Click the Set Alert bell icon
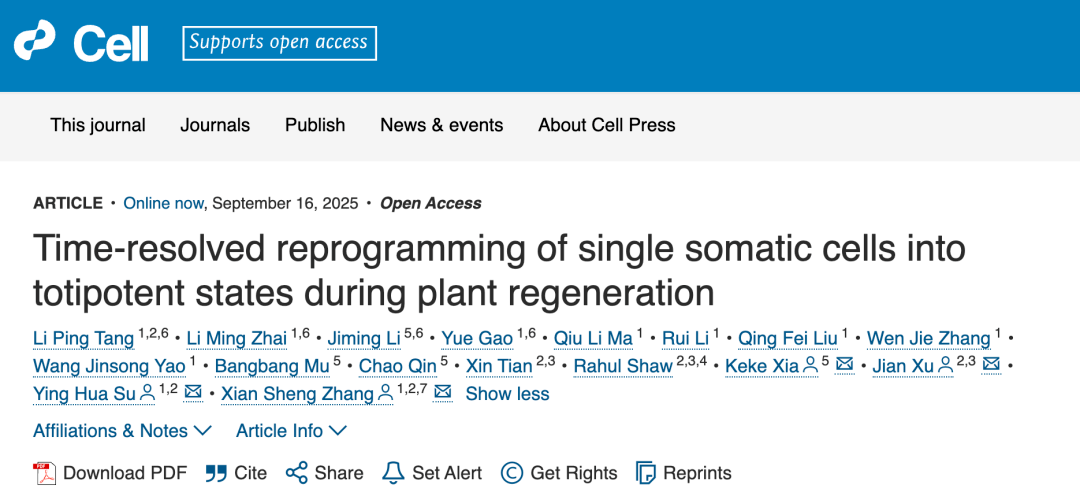The width and height of the screenshot is (1080, 496). [393, 473]
